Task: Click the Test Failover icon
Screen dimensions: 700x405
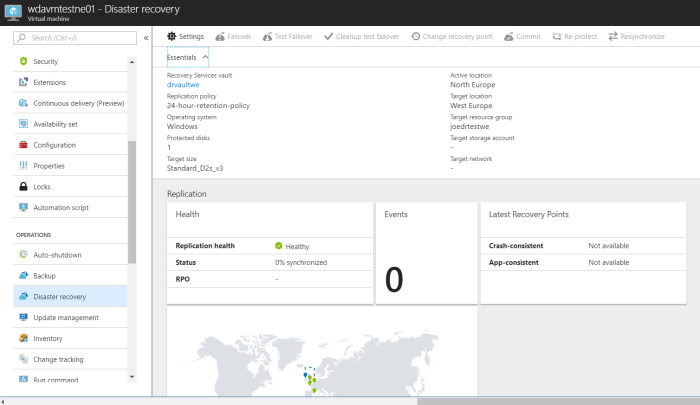Action: tap(267, 37)
